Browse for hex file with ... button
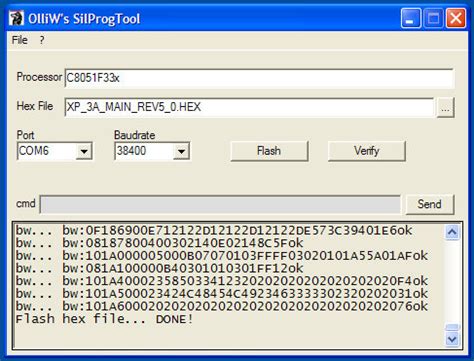The height and width of the screenshot is (361, 474). [445, 108]
